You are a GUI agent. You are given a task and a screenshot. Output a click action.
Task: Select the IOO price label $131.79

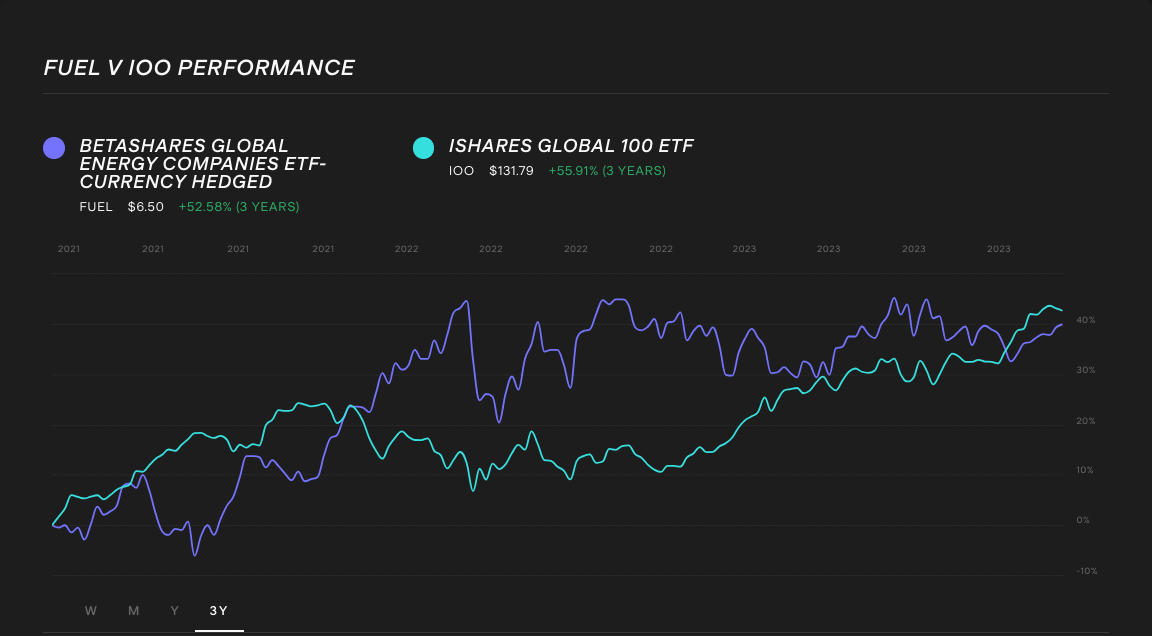point(512,171)
